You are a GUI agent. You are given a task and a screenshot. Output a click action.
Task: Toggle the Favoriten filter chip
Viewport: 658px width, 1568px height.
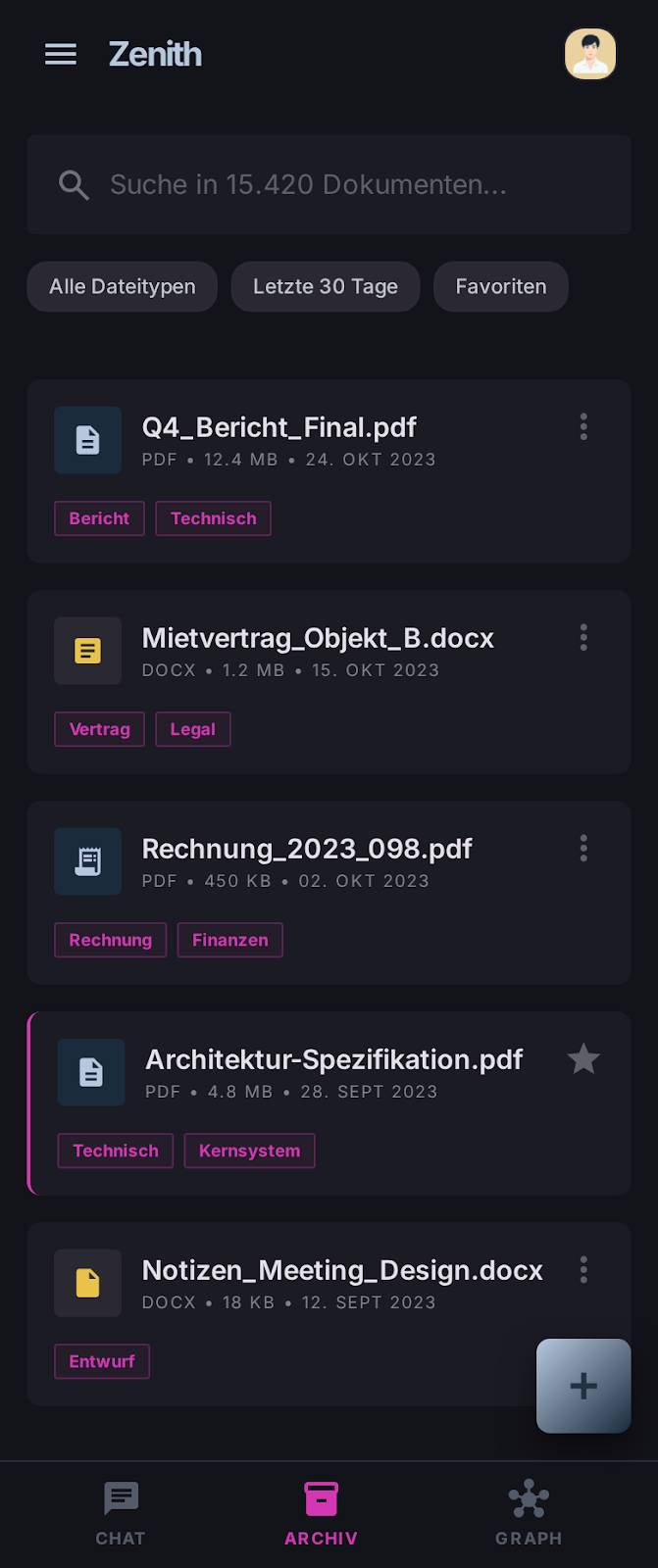(x=500, y=286)
